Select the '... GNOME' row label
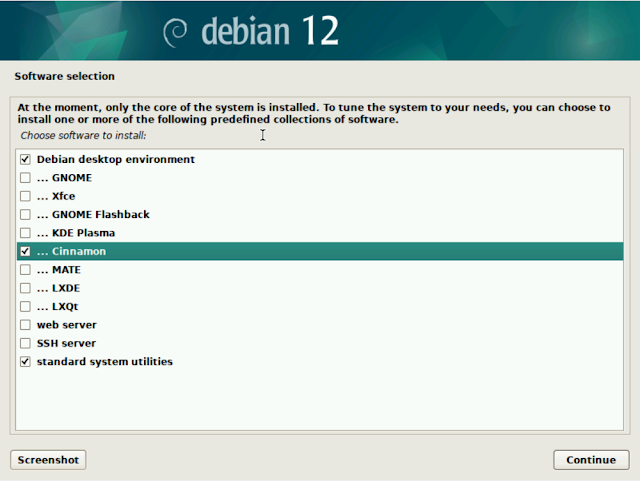This screenshot has width=640, height=481. [64, 178]
